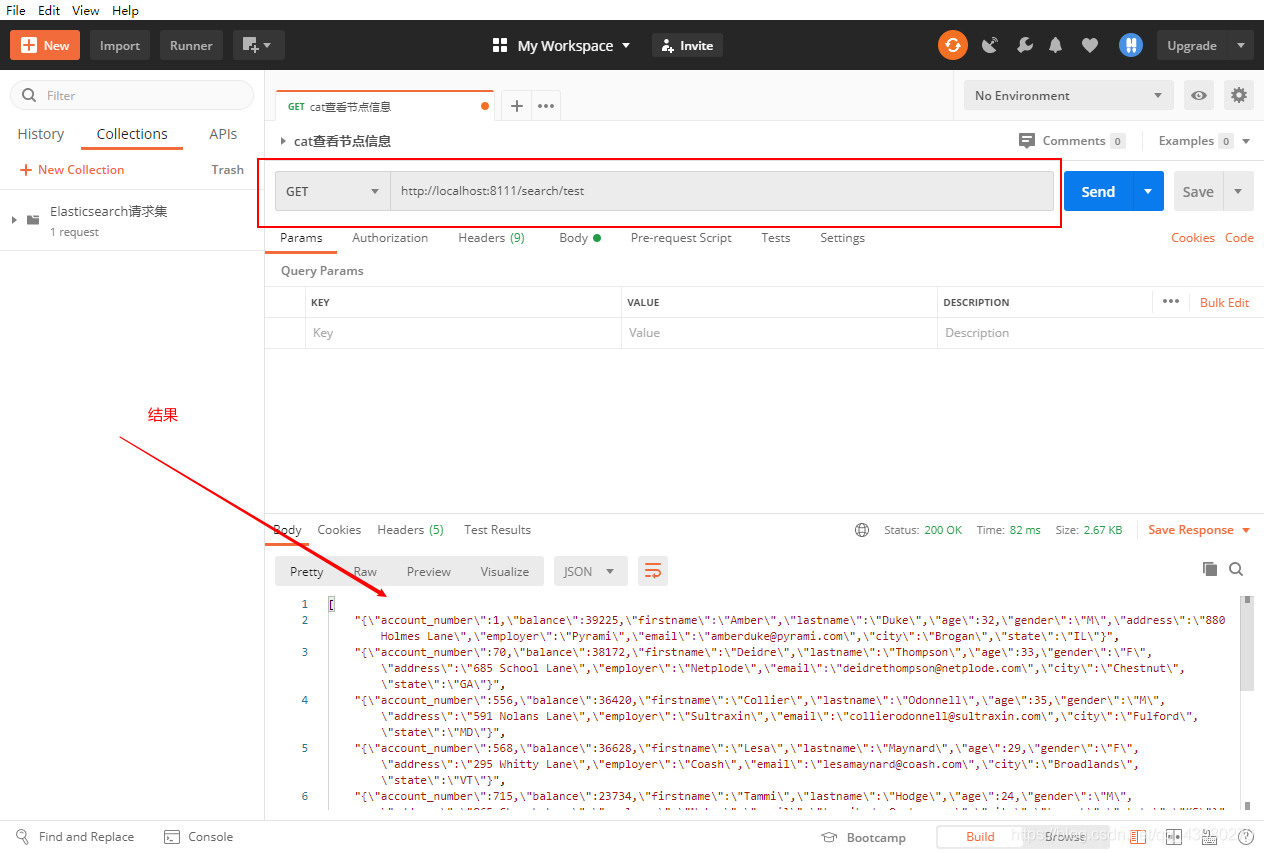This screenshot has height=853, width=1264.
Task: Click the Import button
Action: pos(120,45)
